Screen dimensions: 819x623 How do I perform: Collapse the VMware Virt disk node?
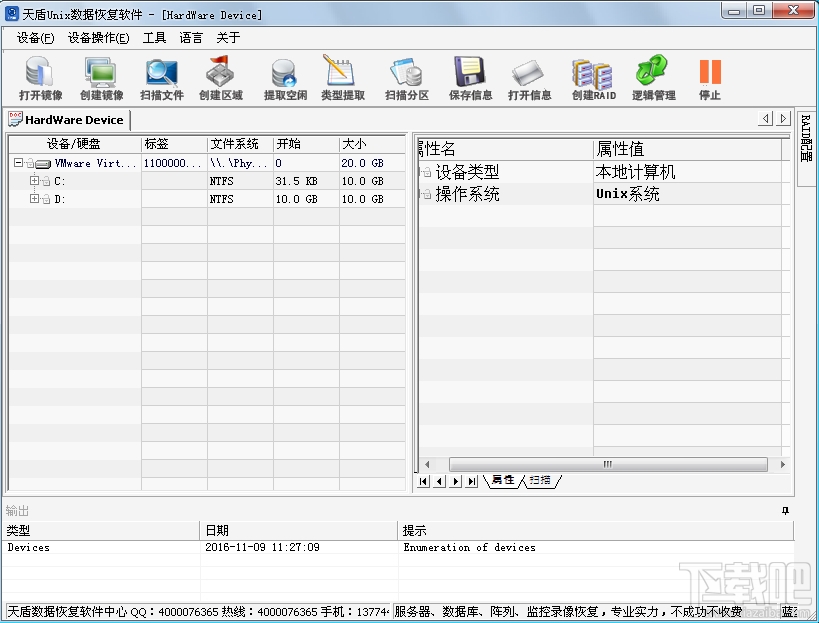[x=18, y=163]
